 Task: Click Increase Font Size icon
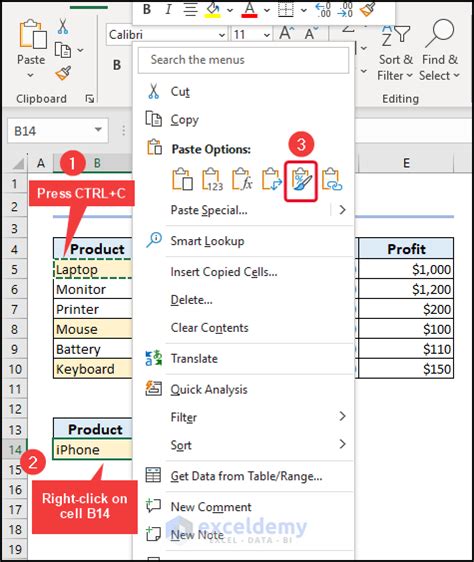[286, 33]
